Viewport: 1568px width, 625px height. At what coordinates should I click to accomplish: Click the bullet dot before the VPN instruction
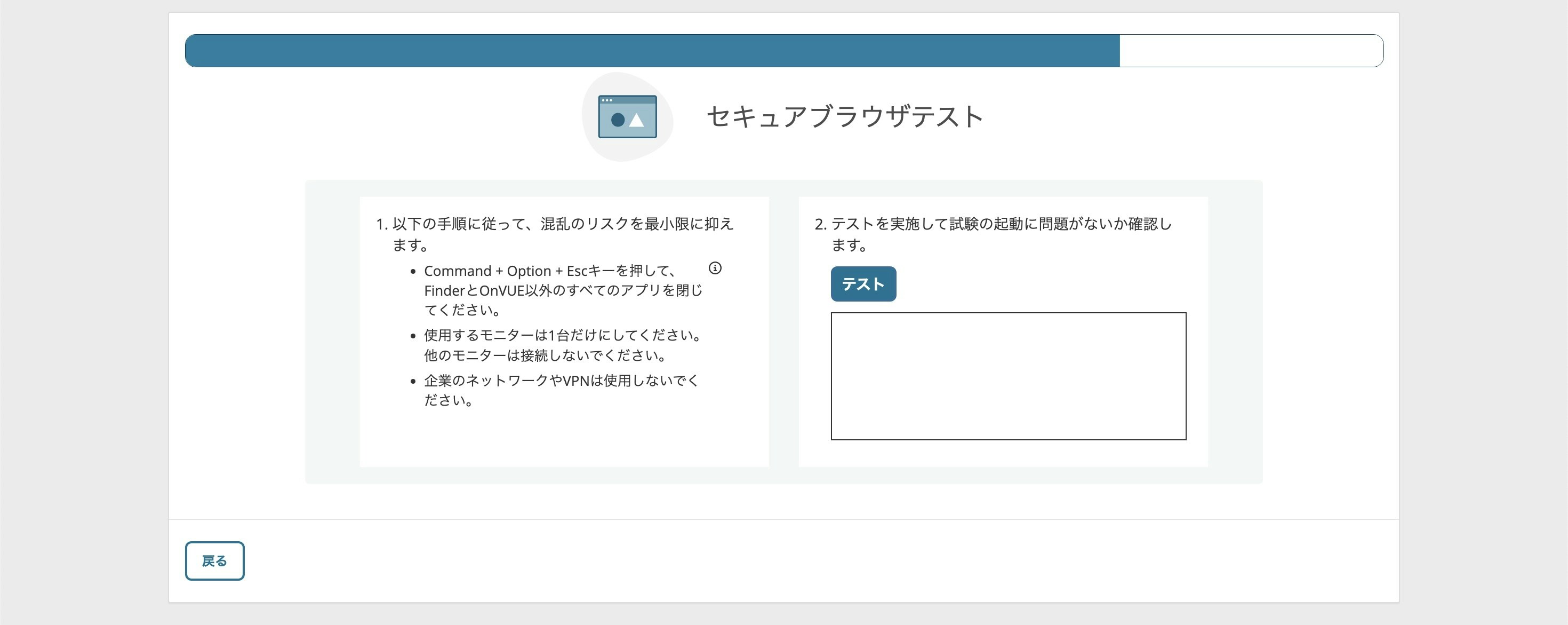coord(413,382)
